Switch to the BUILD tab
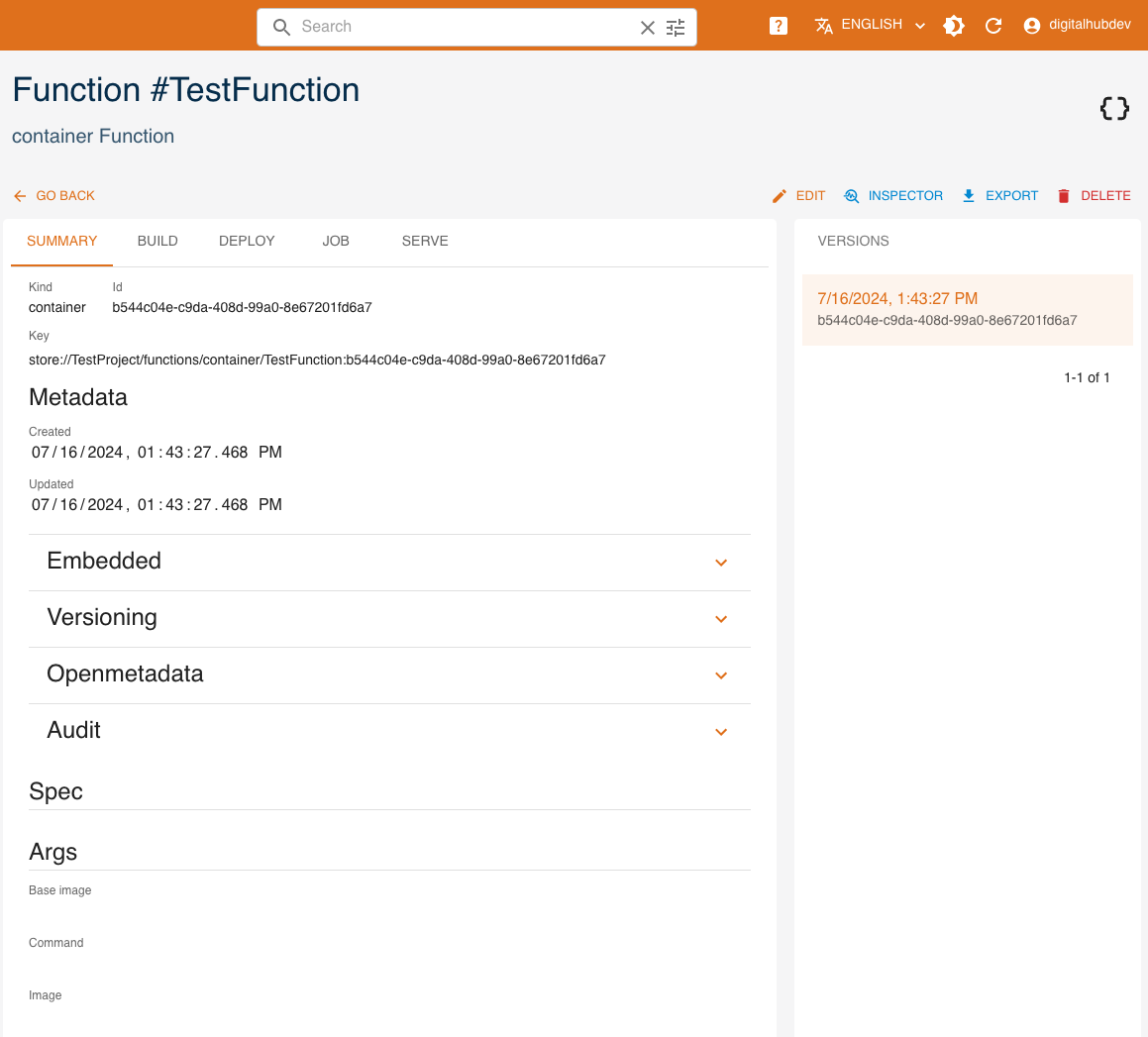The image size is (1148, 1037). tap(157, 242)
